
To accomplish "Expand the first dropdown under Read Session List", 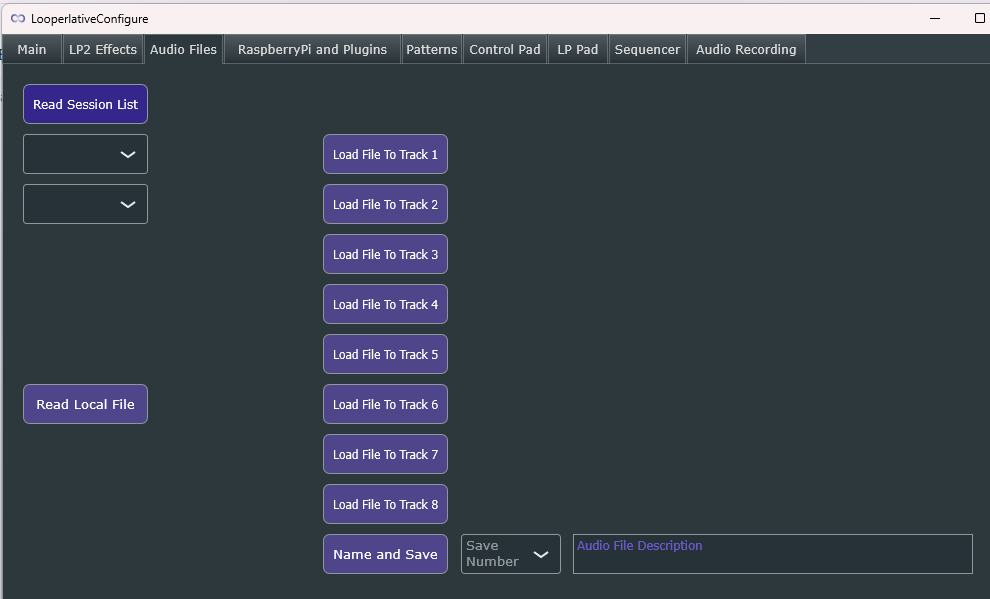I will (85, 154).
